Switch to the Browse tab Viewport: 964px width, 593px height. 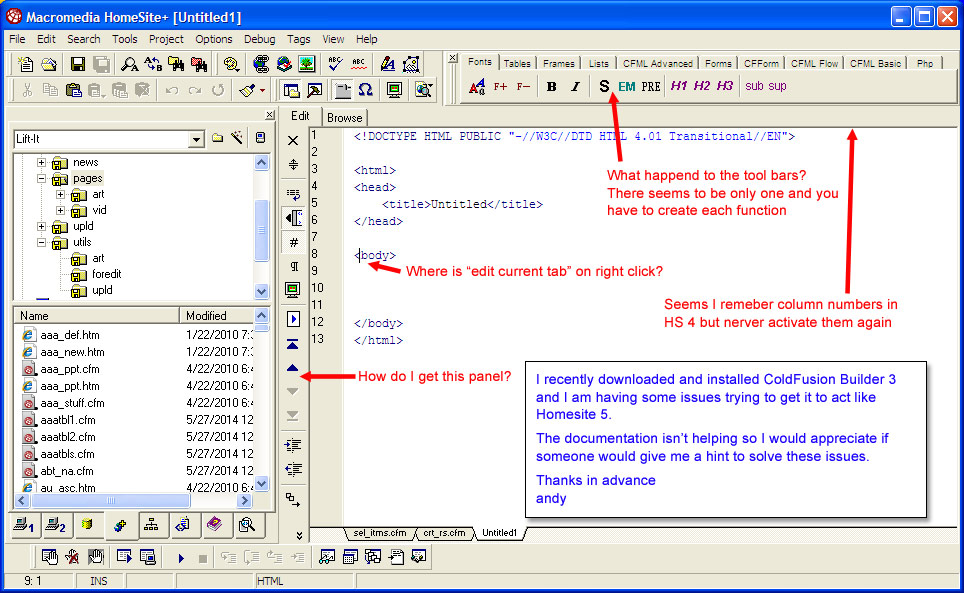click(344, 117)
